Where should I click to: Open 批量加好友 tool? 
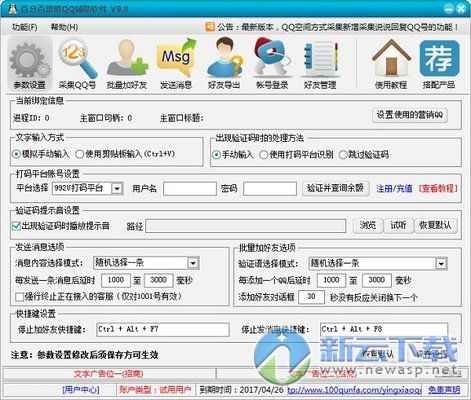(x=127, y=64)
